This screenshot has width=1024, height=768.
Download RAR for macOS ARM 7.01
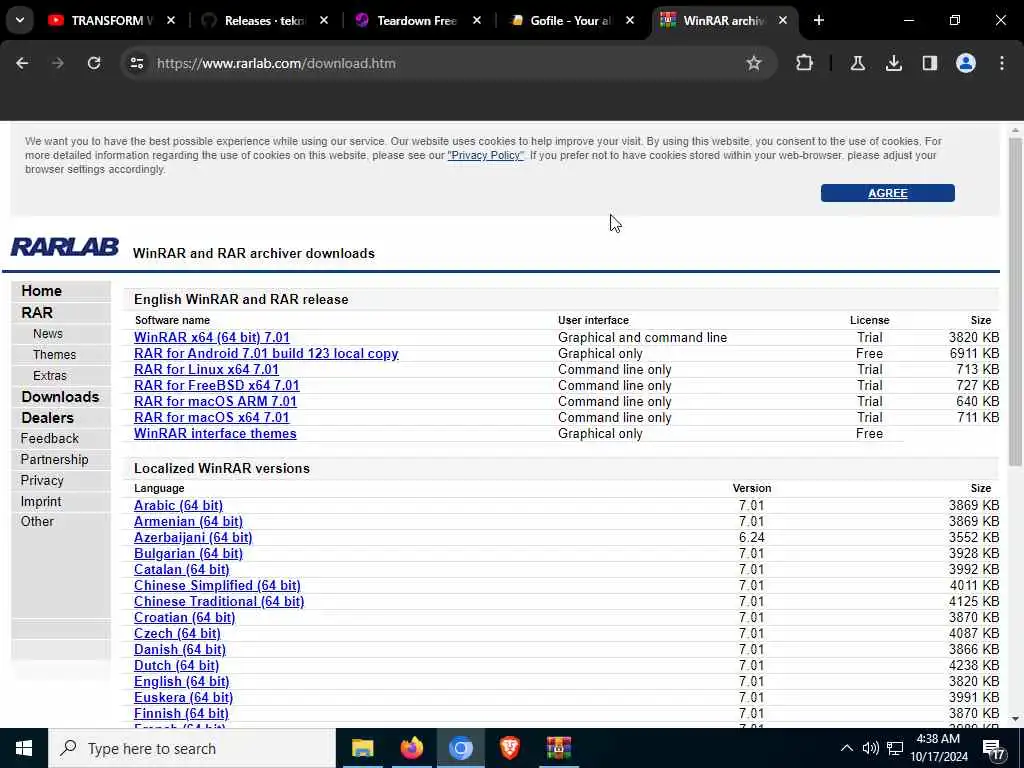pyautogui.click(x=215, y=402)
